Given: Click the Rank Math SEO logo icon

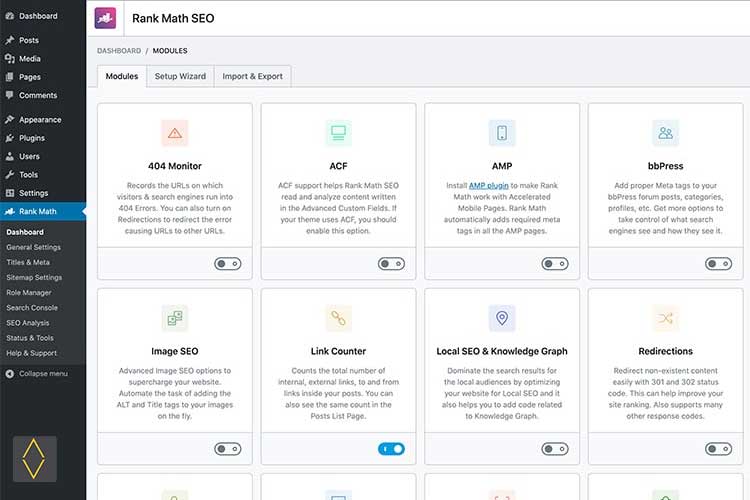Looking at the screenshot, I should coord(105,18).
